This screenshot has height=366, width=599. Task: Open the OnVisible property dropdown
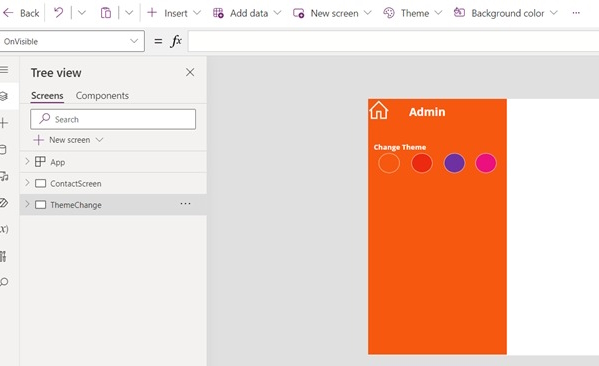[71, 41]
